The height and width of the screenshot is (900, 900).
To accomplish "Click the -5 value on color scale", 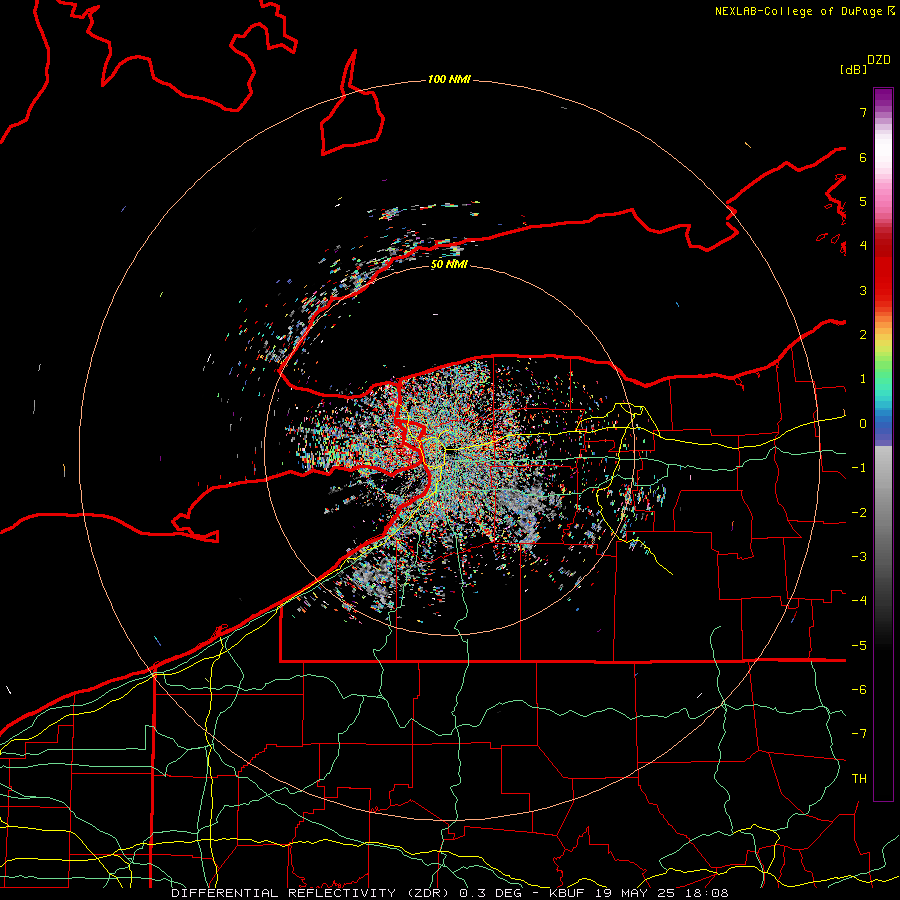I will point(859,646).
